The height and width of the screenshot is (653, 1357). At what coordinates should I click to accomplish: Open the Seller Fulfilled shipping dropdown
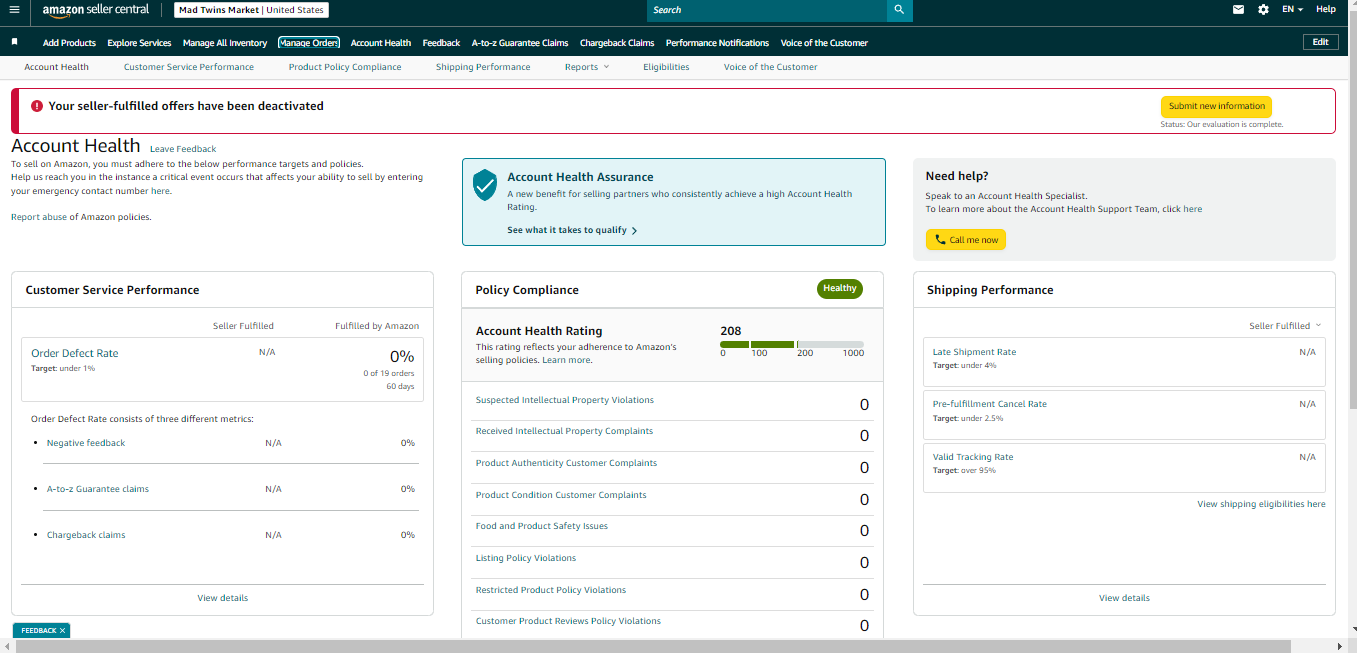[1285, 326]
